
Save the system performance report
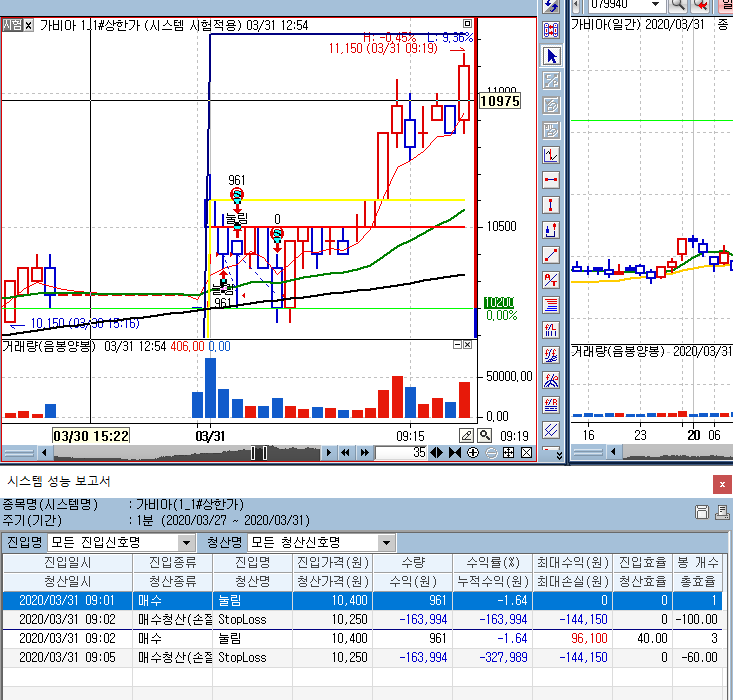coord(702,513)
